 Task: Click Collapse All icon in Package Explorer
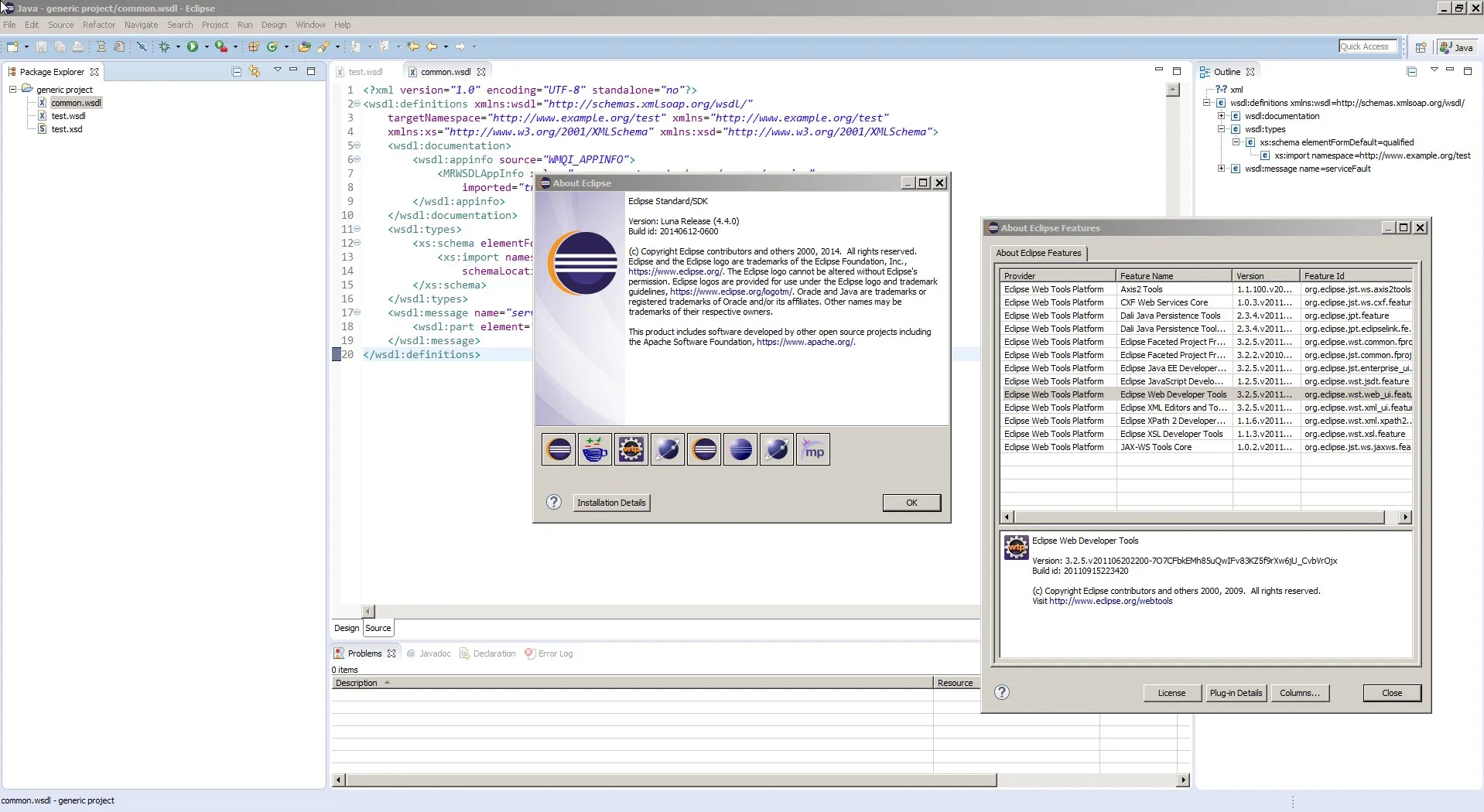point(237,72)
